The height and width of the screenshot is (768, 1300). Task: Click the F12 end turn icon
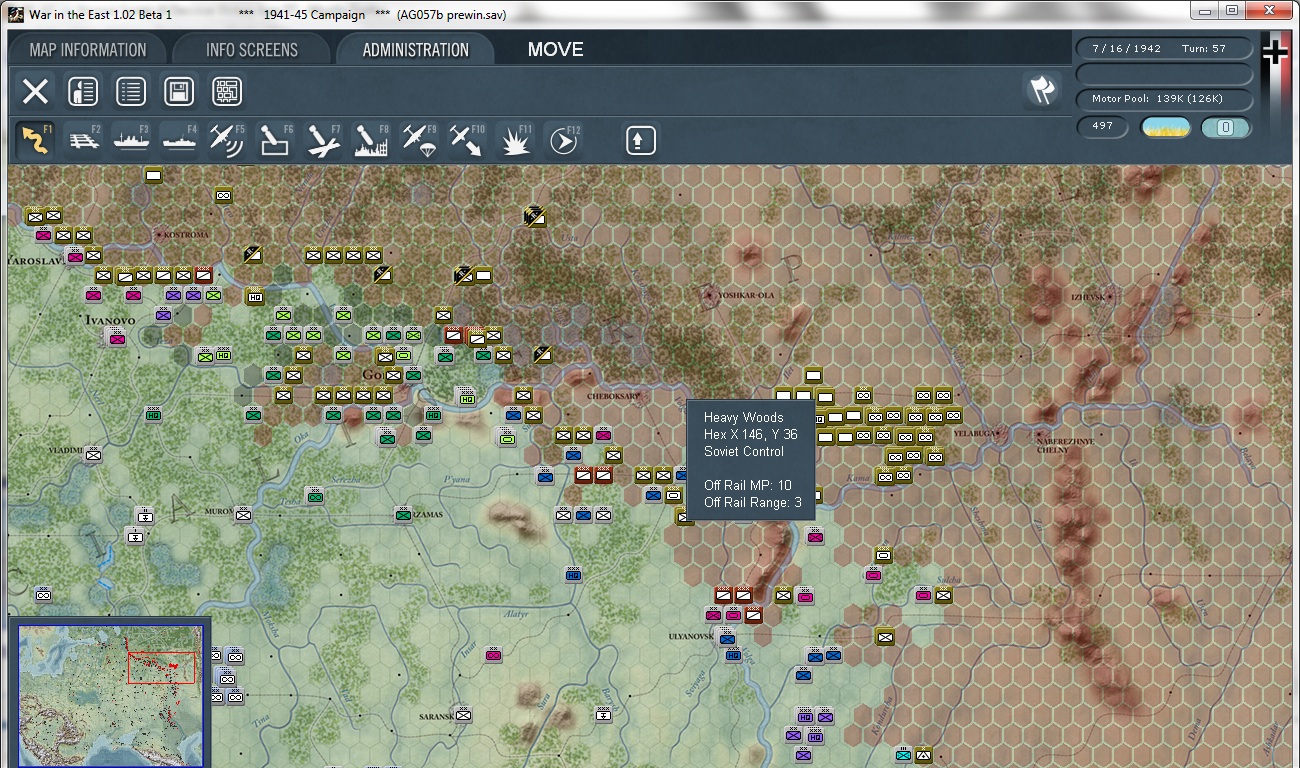tap(563, 140)
